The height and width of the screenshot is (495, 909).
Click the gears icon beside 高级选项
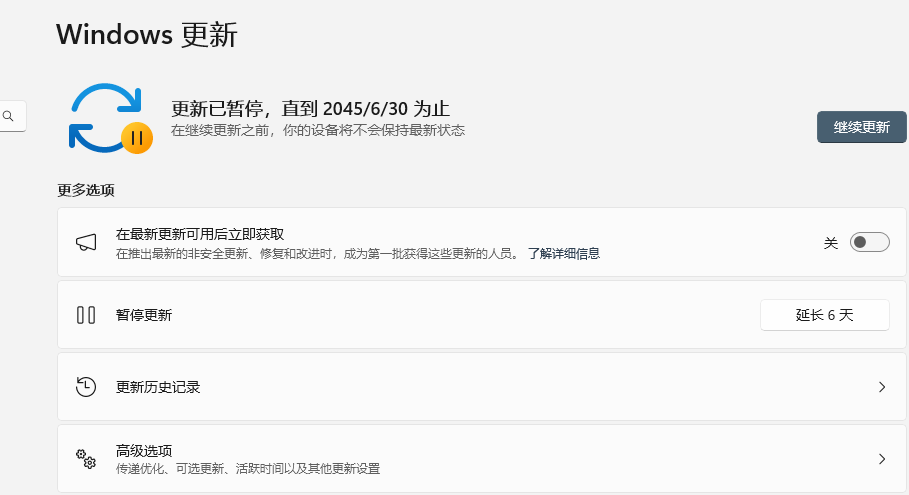86,459
